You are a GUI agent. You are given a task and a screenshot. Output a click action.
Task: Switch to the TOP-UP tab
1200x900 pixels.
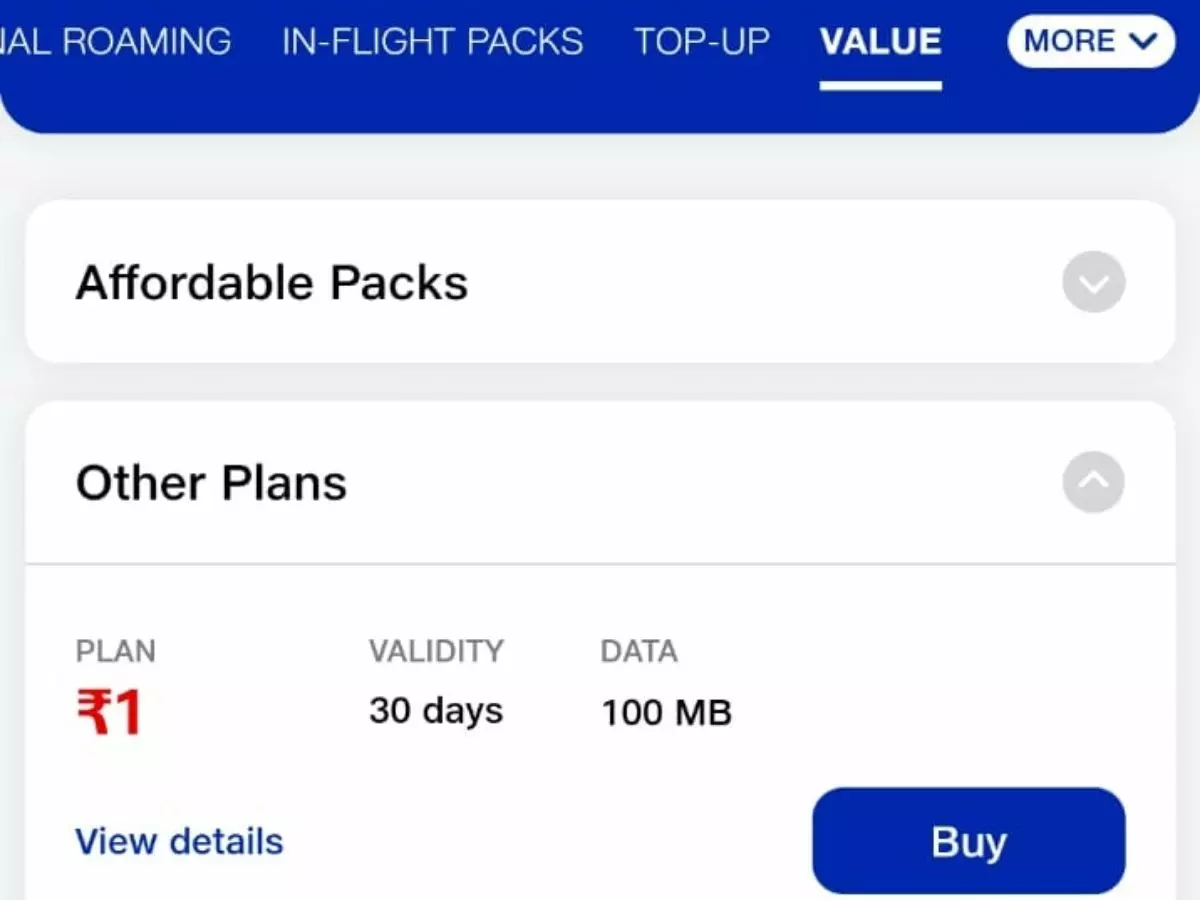click(702, 42)
